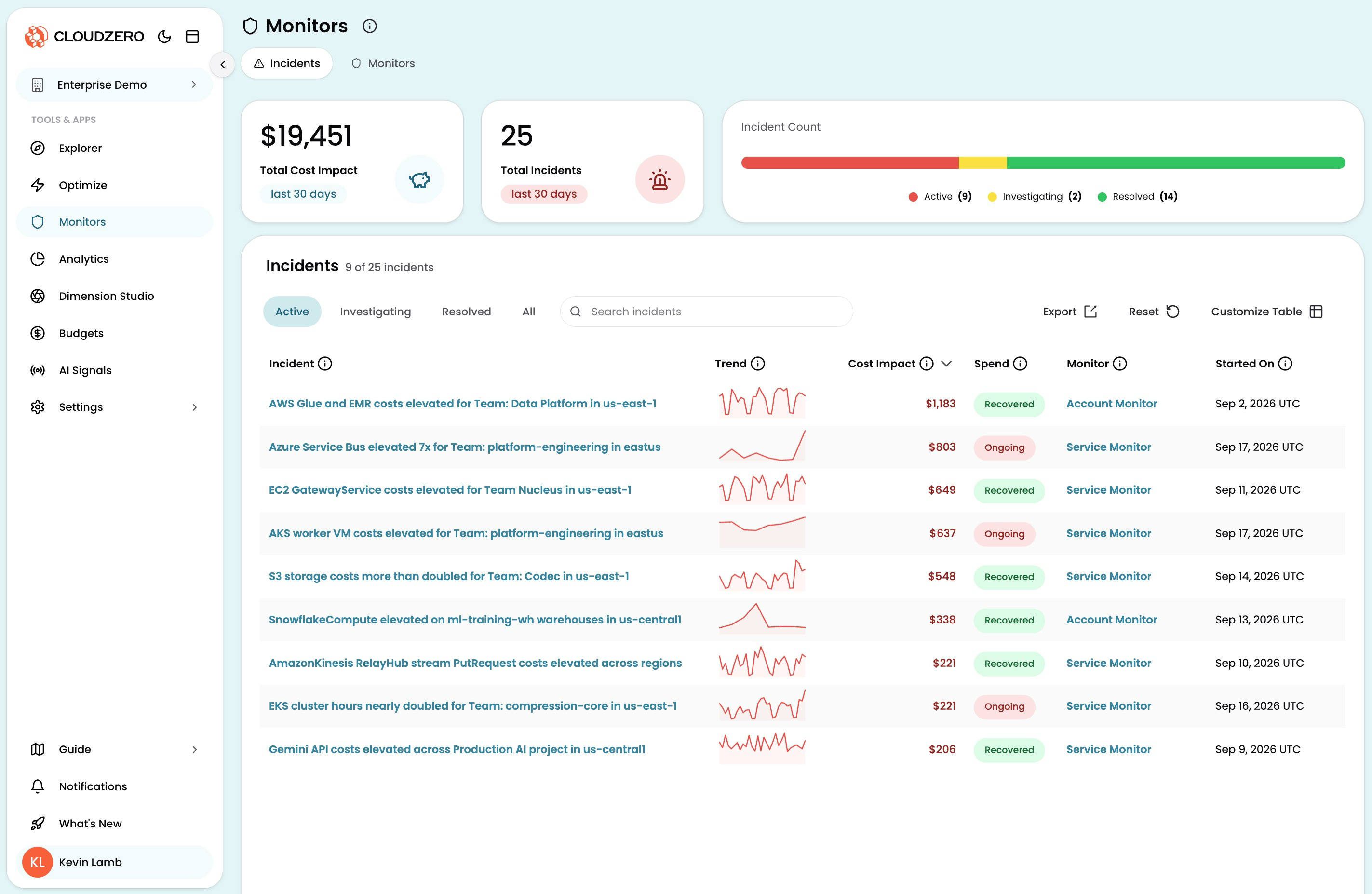Open Notifications bell item
Image resolution: width=1372 pixels, height=894 pixels.
(x=114, y=786)
